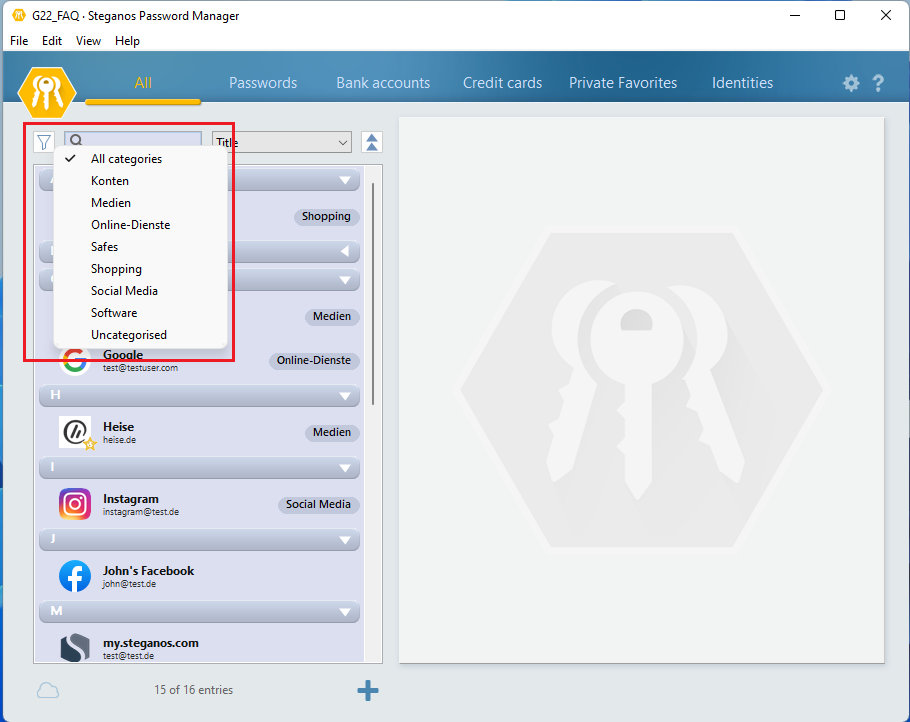Collapse the M group section
Image resolution: width=910 pixels, height=722 pixels.
coord(347,612)
